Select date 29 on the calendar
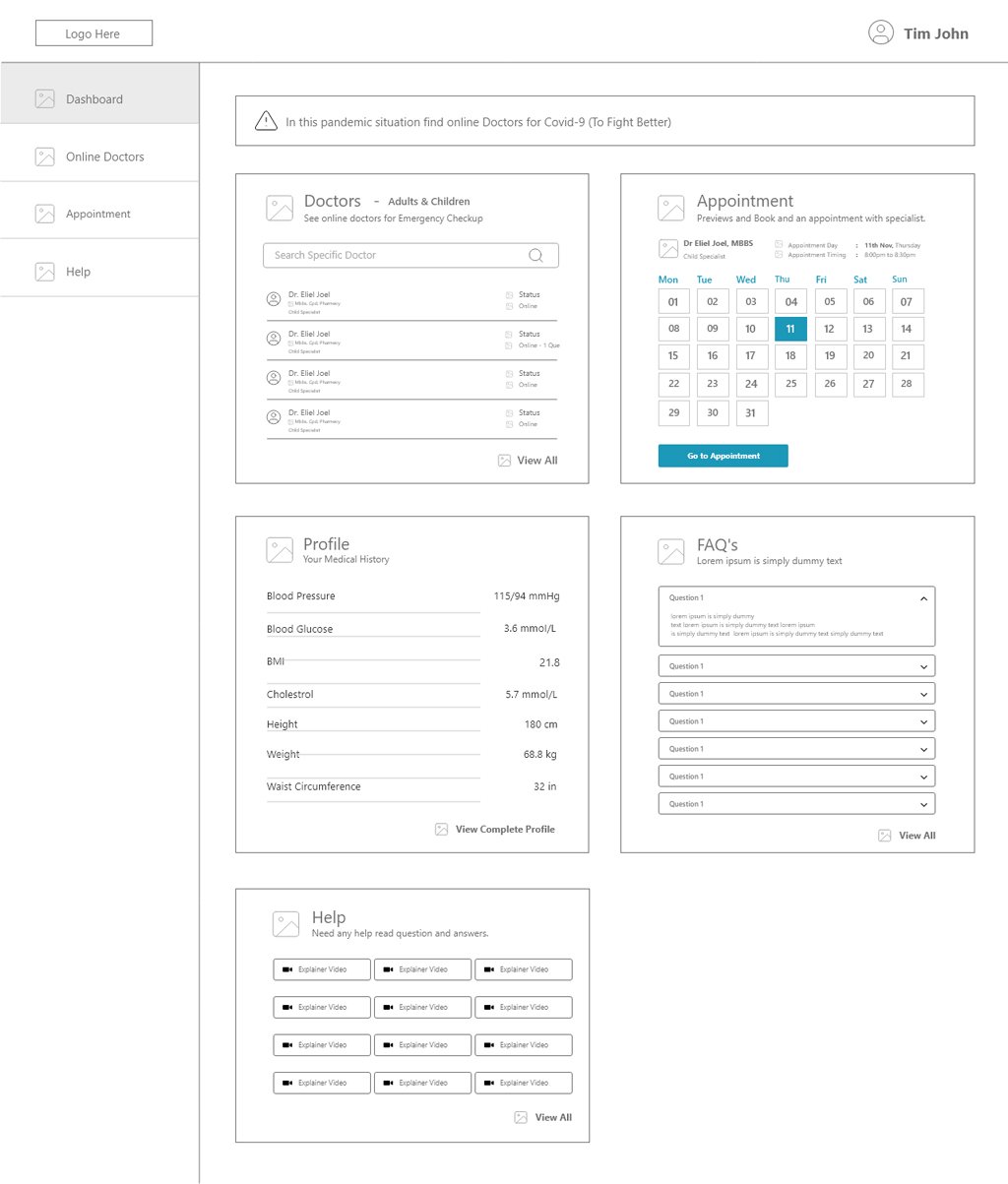The width and height of the screenshot is (1008, 1184). pyautogui.click(x=673, y=412)
